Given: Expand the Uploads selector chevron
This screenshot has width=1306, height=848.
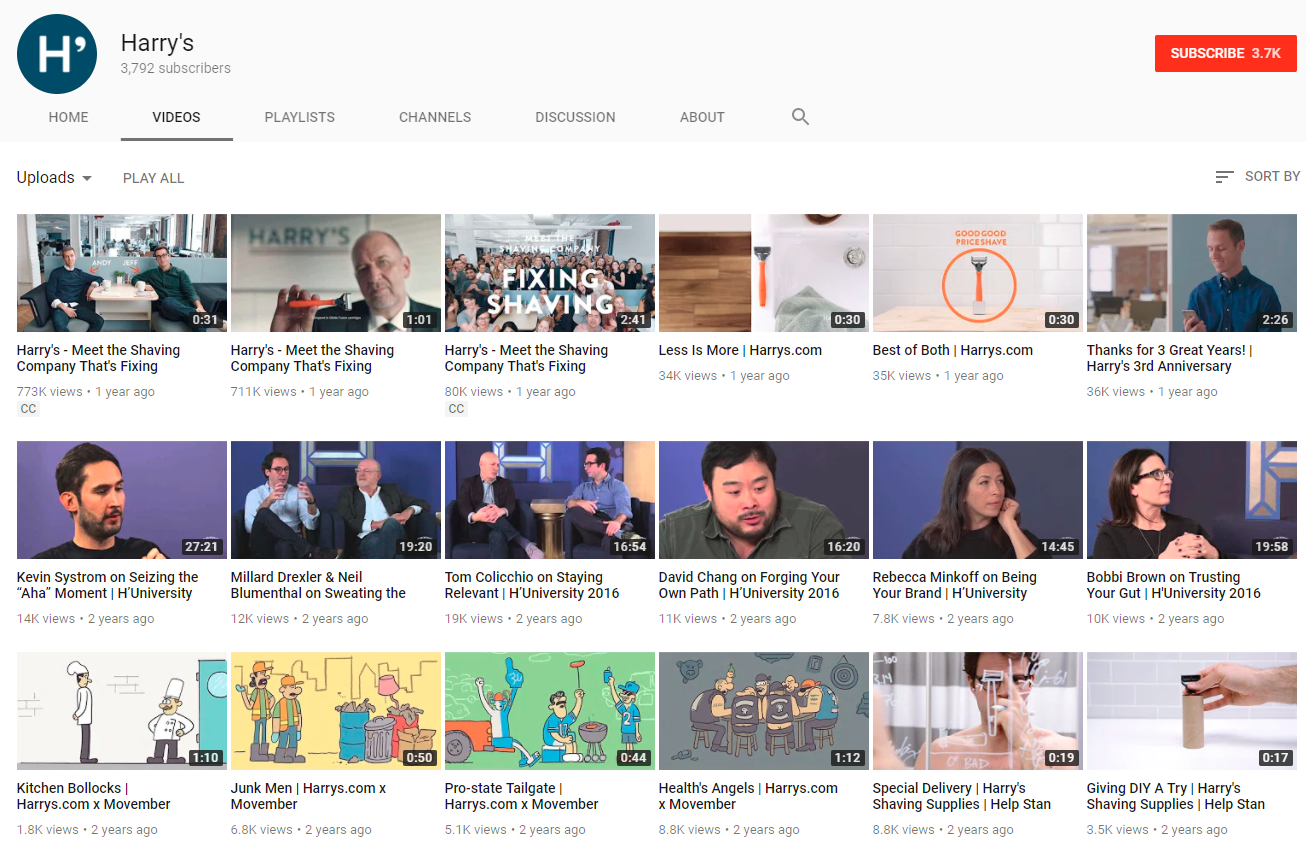Looking at the screenshot, I should pyautogui.click(x=88, y=177).
